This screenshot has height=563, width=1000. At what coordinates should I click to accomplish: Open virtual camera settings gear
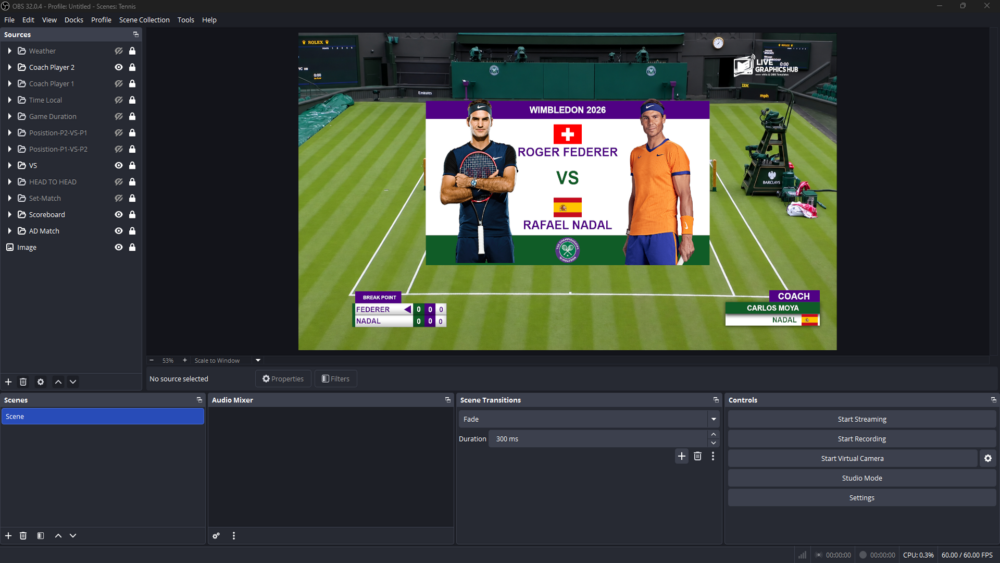click(x=988, y=458)
